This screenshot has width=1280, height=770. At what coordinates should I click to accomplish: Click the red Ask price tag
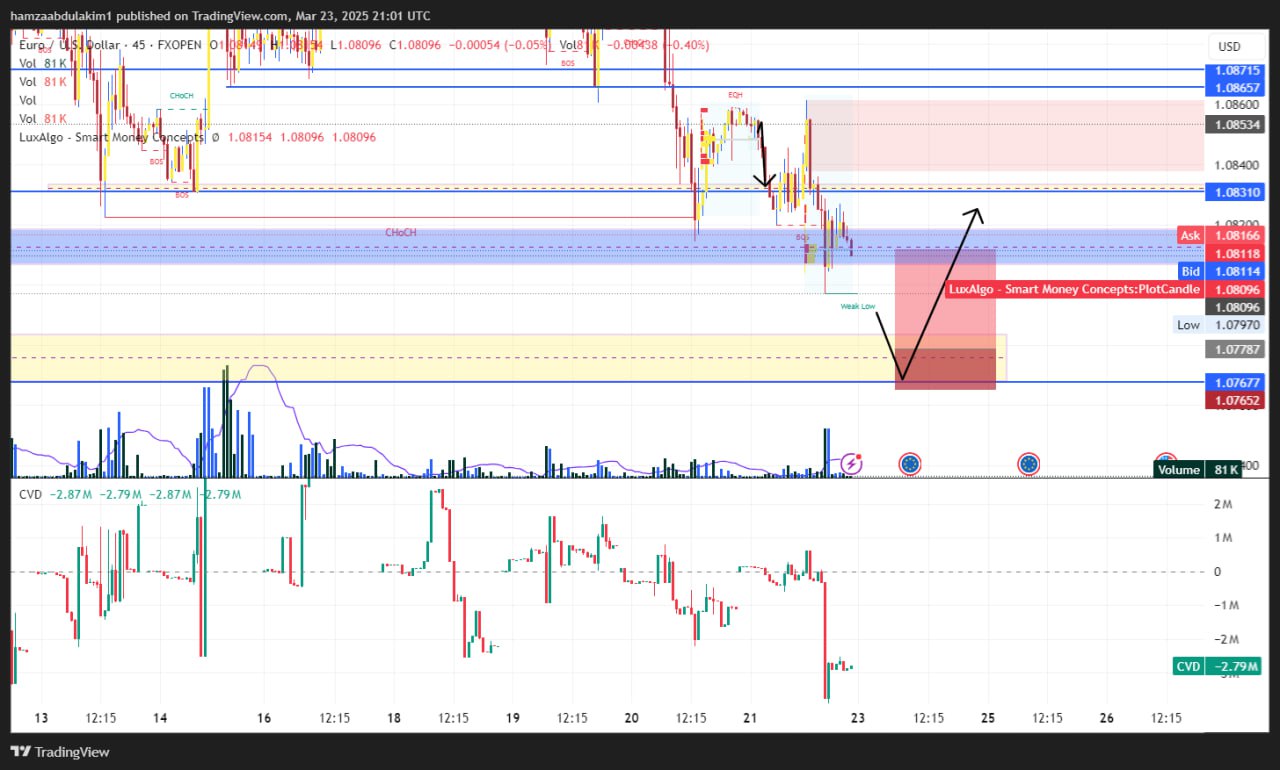click(x=1190, y=235)
